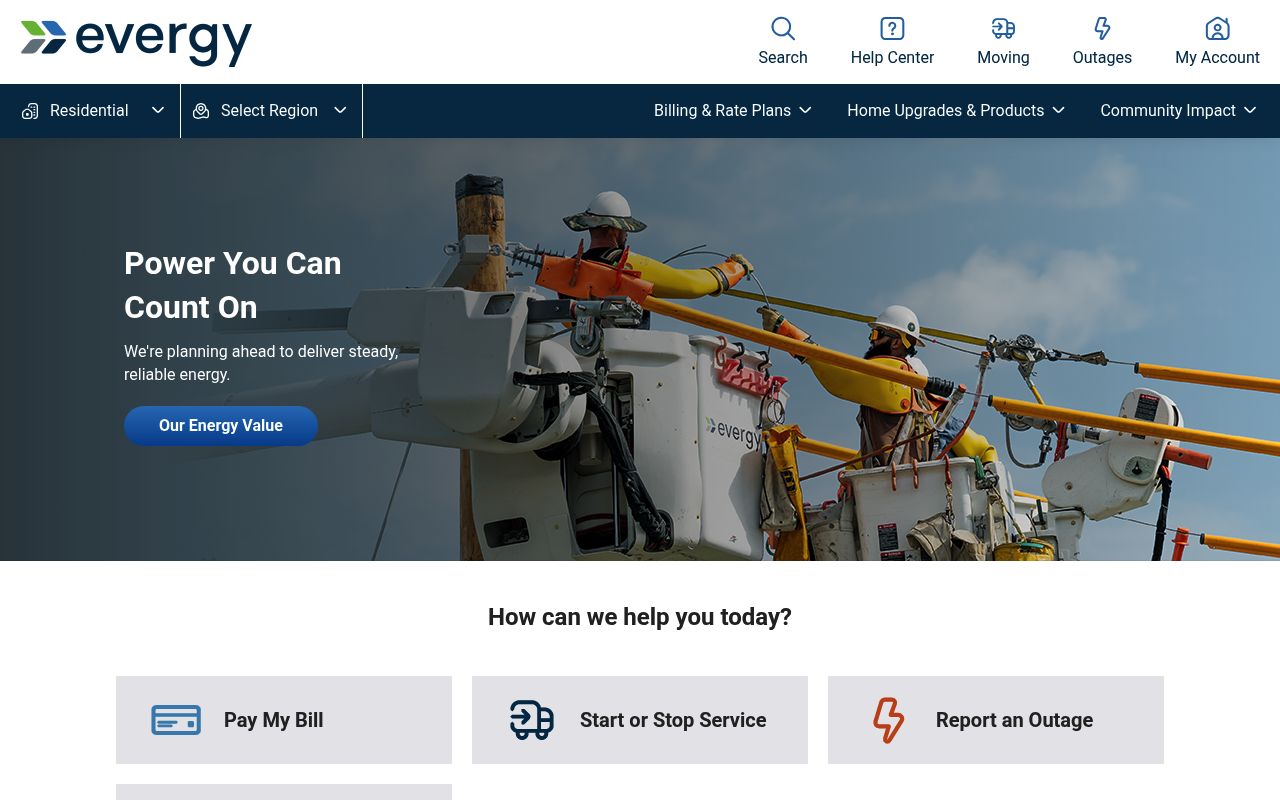Click the My Account text label
Screen dimensions: 1280x800
tap(1217, 58)
